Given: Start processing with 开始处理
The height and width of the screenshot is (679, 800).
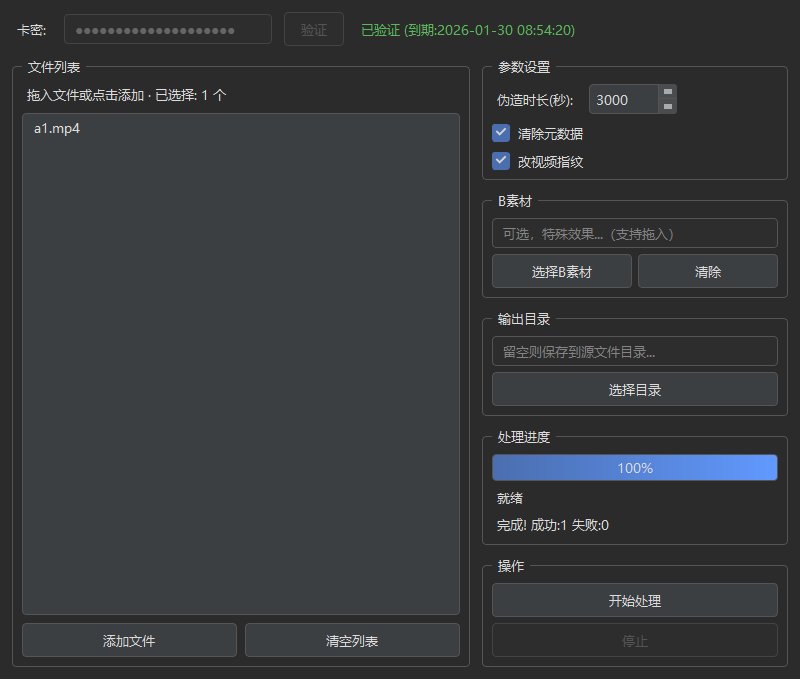Looking at the screenshot, I should (634, 601).
